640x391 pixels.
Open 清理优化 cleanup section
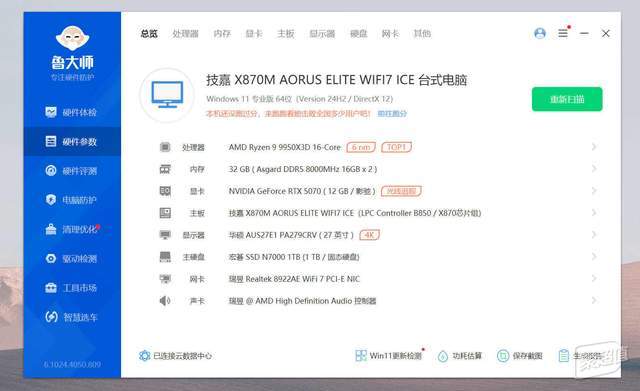point(72,229)
